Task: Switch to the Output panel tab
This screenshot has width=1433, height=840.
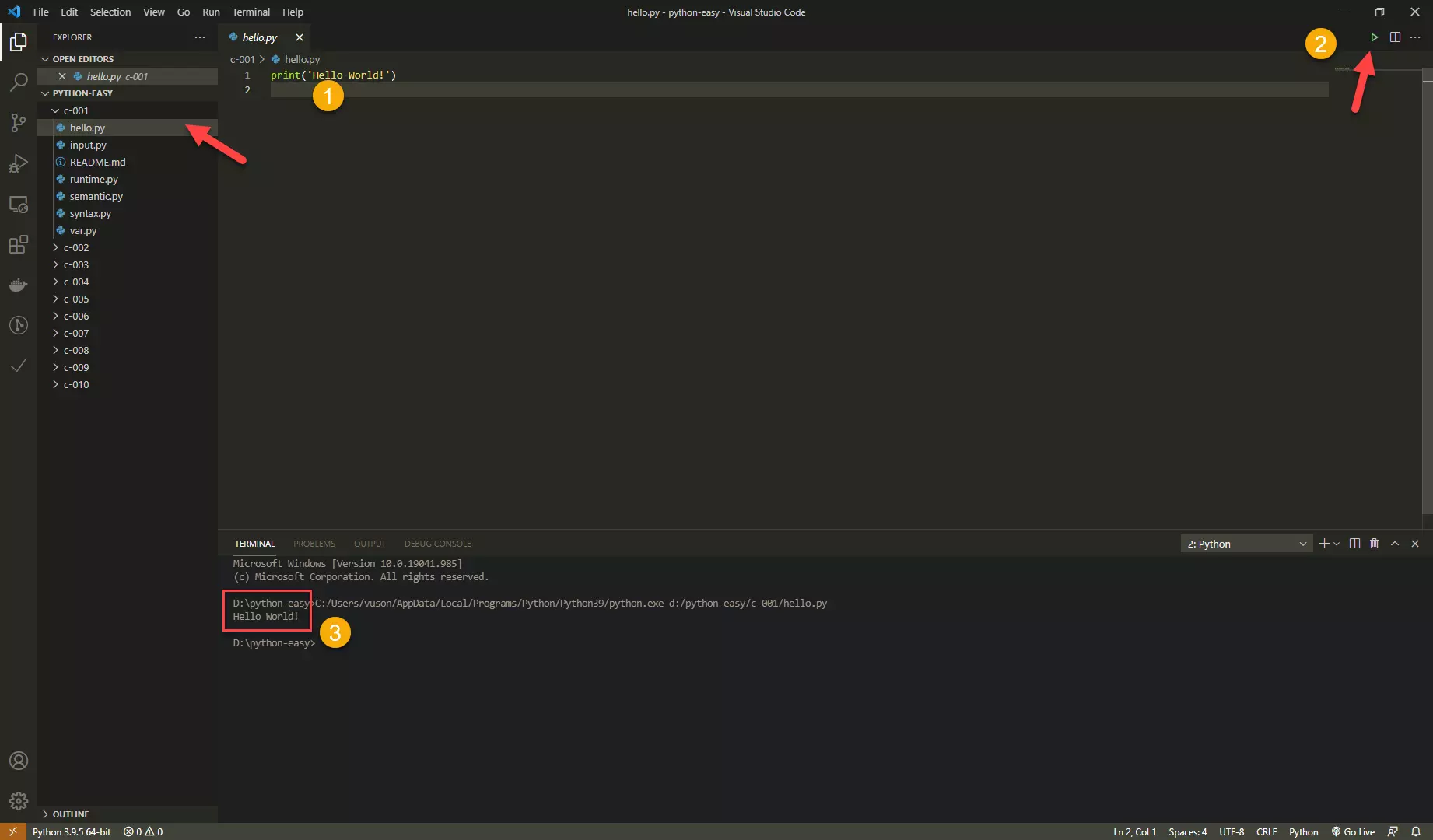Action: (370, 544)
